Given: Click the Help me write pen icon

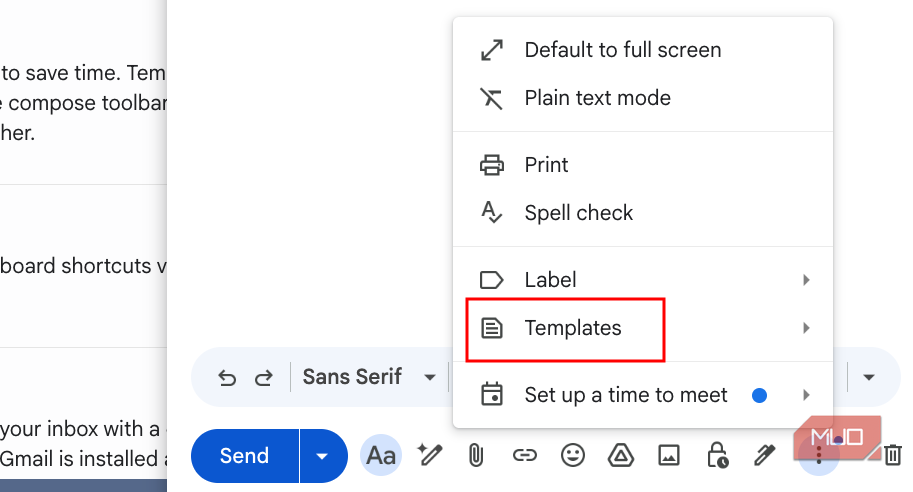Looking at the screenshot, I should click(x=430, y=455).
